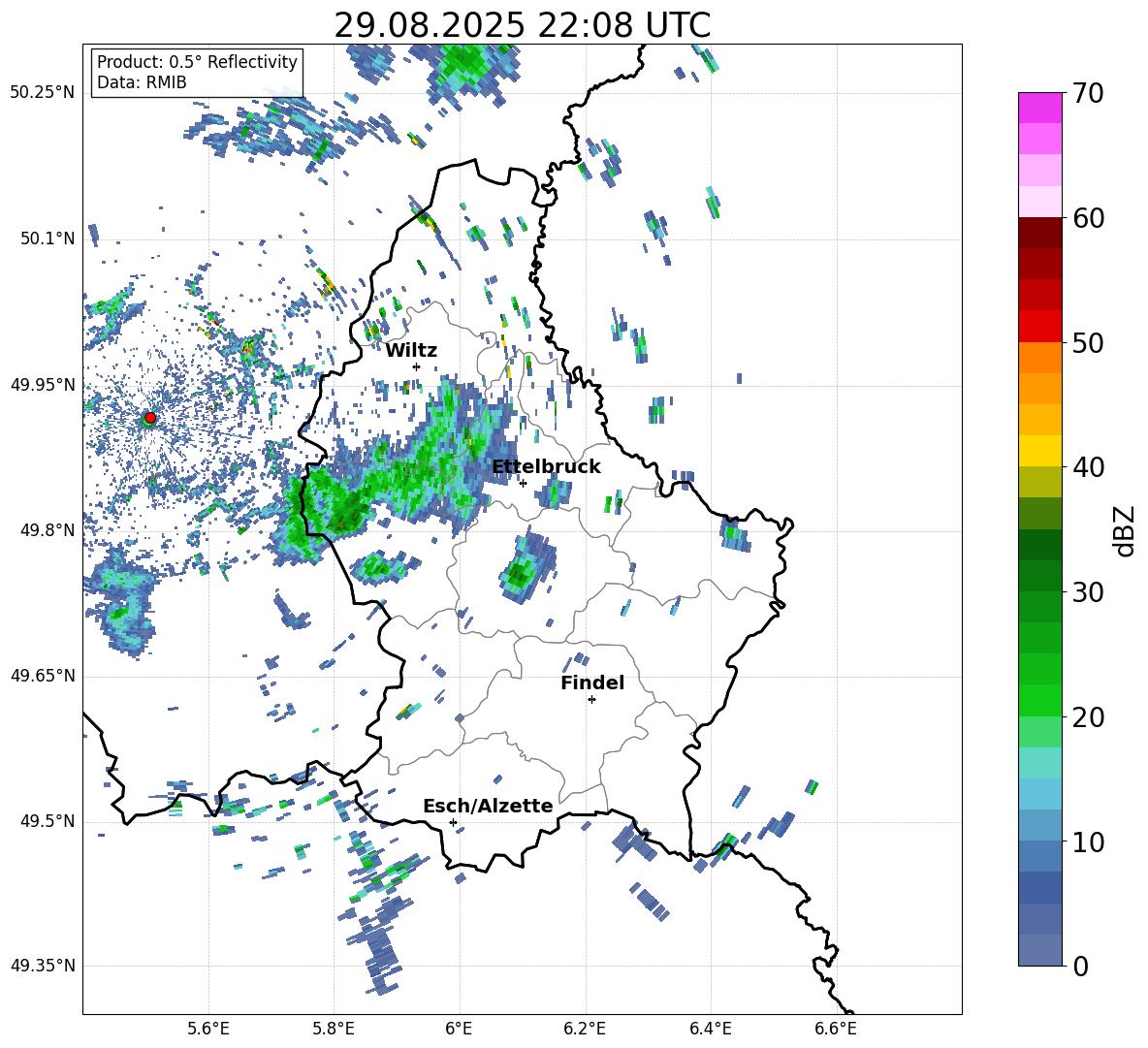Image resolution: width=1148 pixels, height=1048 pixels.
Task: Click the 40 tick on colorbar
Action: [1087, 467]
